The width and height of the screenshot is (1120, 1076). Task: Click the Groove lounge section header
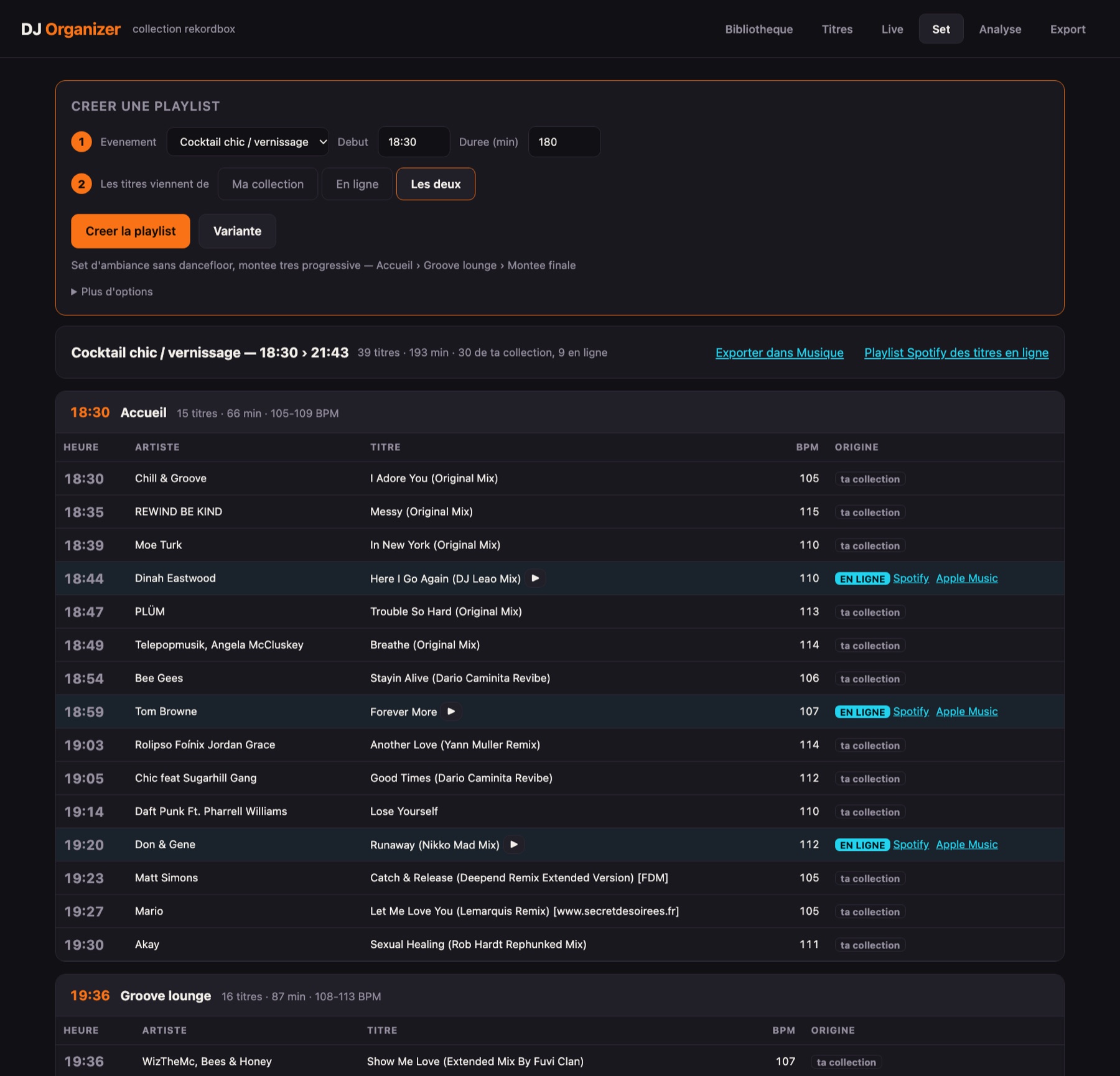[x=560, y=996]
